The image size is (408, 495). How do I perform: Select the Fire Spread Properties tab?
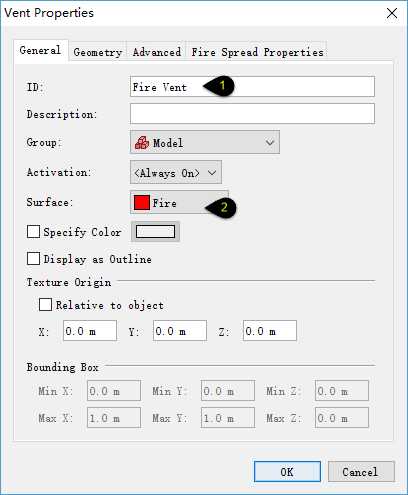point(257,52)
